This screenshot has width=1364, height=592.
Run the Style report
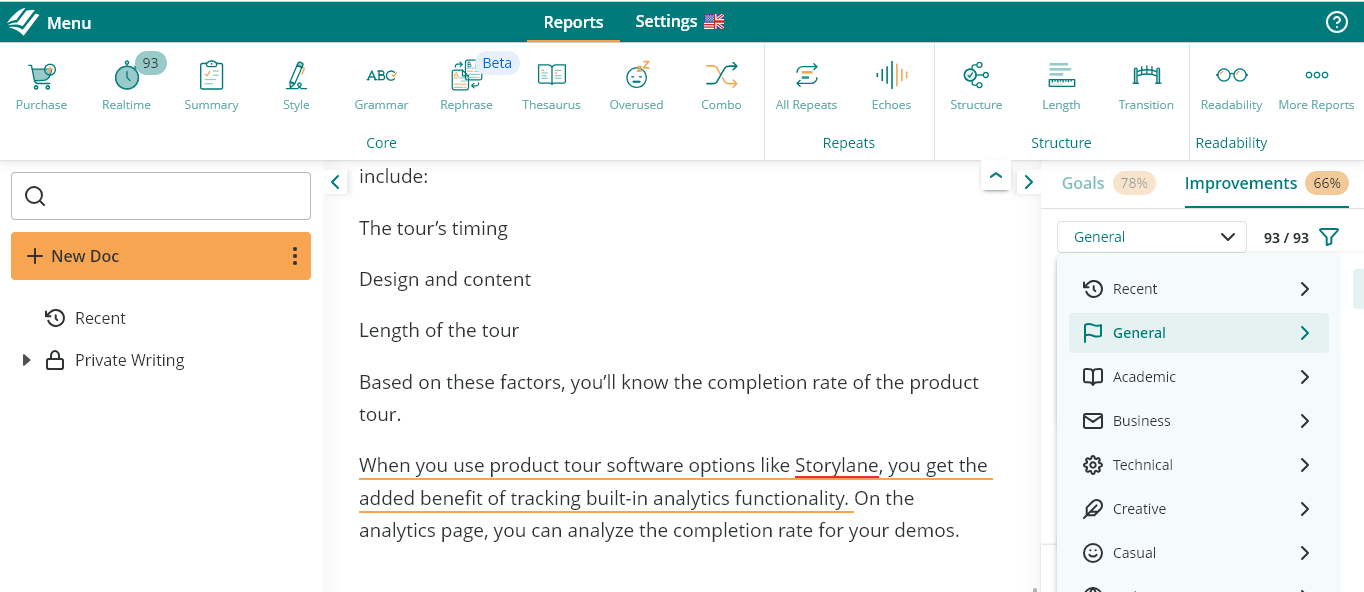296,84
